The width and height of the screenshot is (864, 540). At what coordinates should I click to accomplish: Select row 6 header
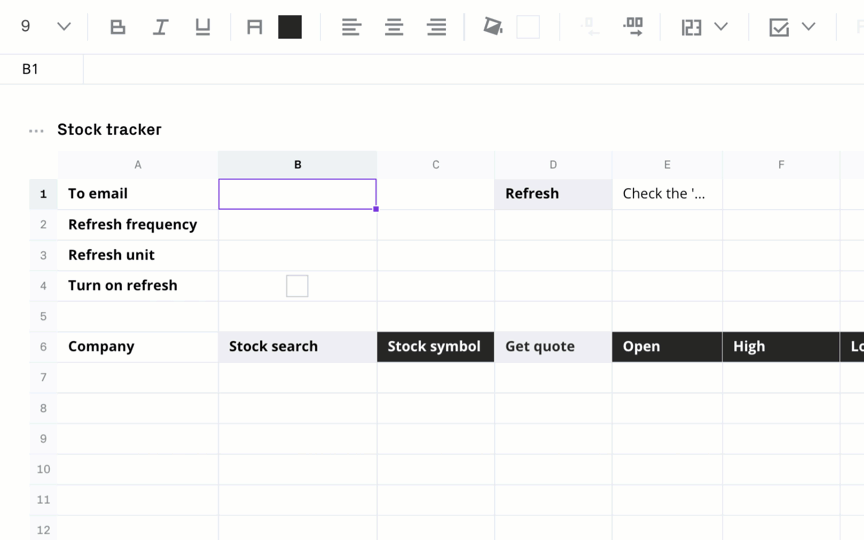click(x=43, y=347)
